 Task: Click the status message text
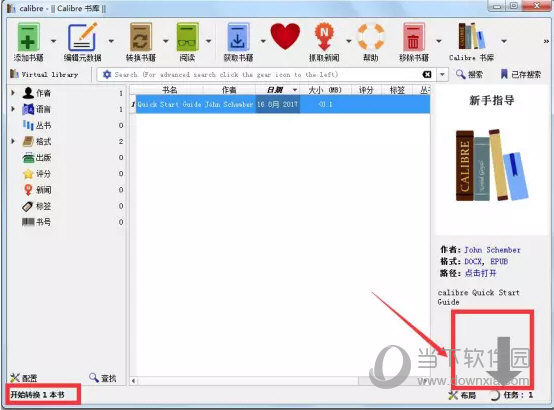[x=37, y=394]
